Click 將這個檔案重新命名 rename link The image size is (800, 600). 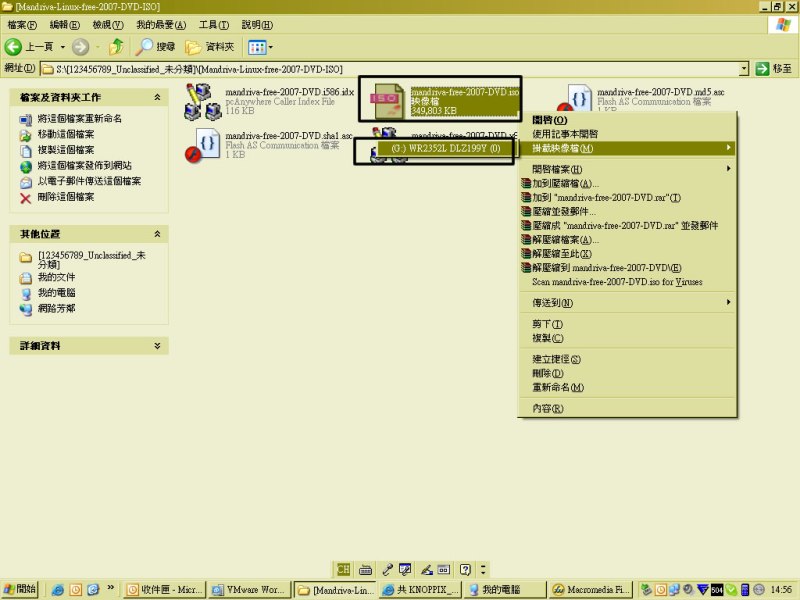click(x=80, y=118)
